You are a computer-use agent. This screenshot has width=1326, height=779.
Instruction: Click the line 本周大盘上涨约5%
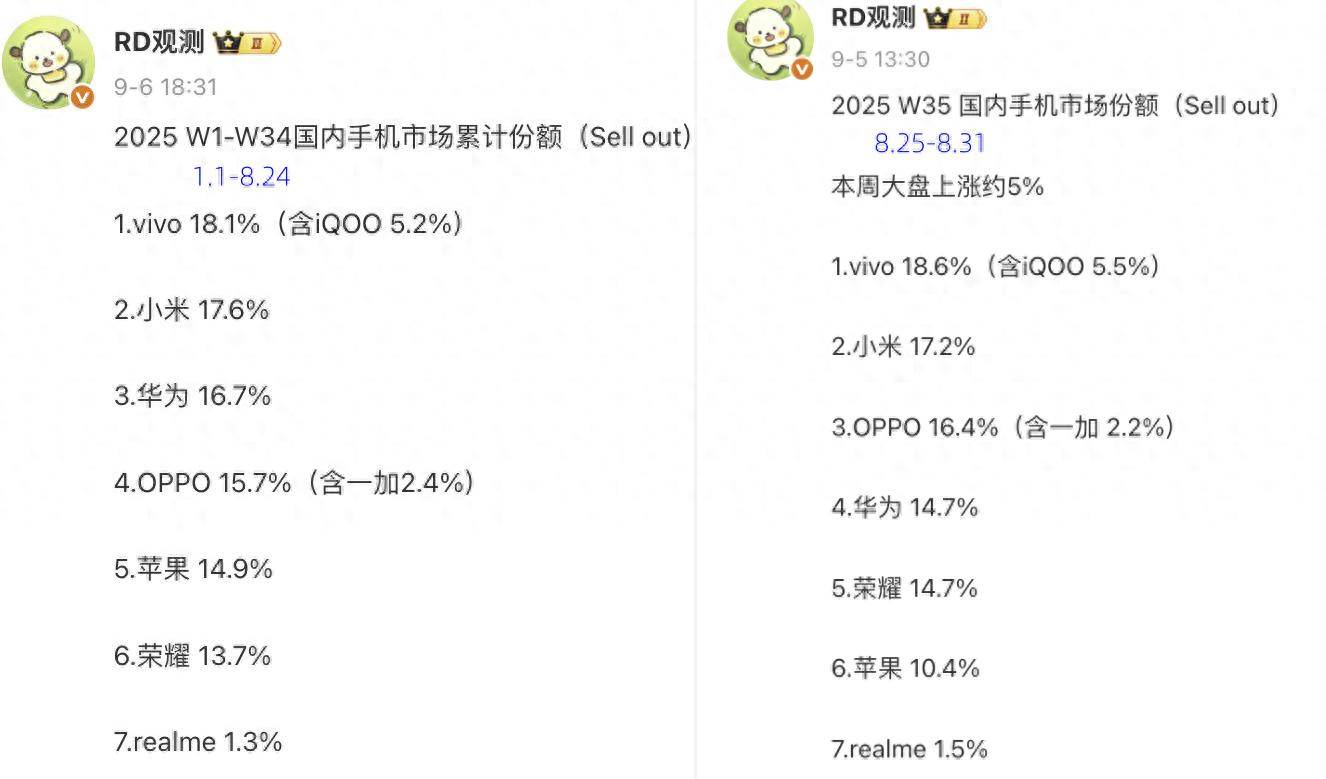click(937, 186)
